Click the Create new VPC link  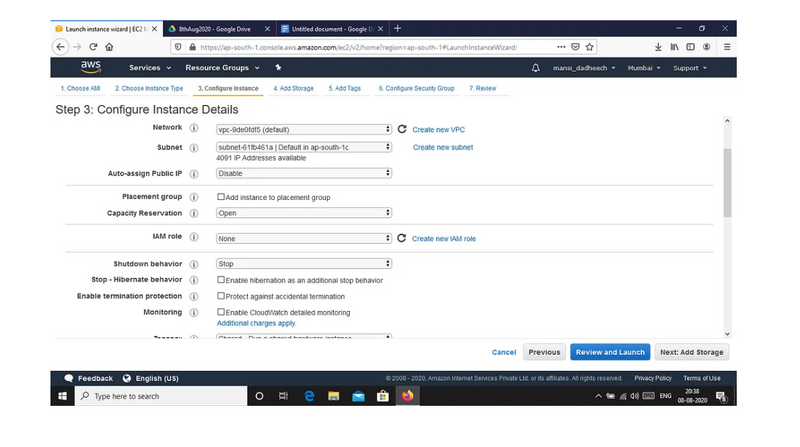(438, 130)
